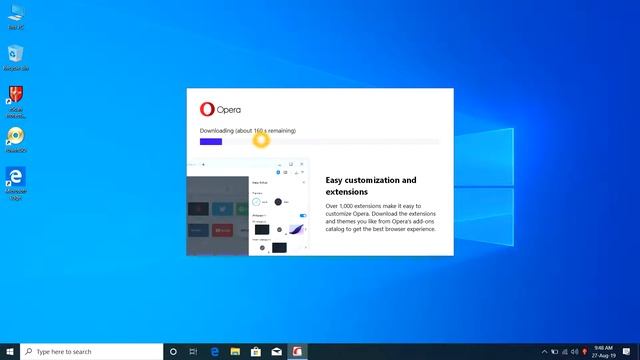This screenshot has height=360, width=640.
Task: Open the Recycle Bin desktop icon
Action: pos(16,58)
